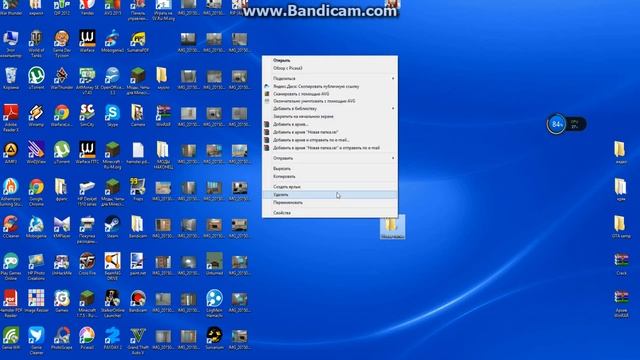The height and width of the screenshot is (360, 640).
Task: Expand the Отправить submenu
Action: coord(329,158)
